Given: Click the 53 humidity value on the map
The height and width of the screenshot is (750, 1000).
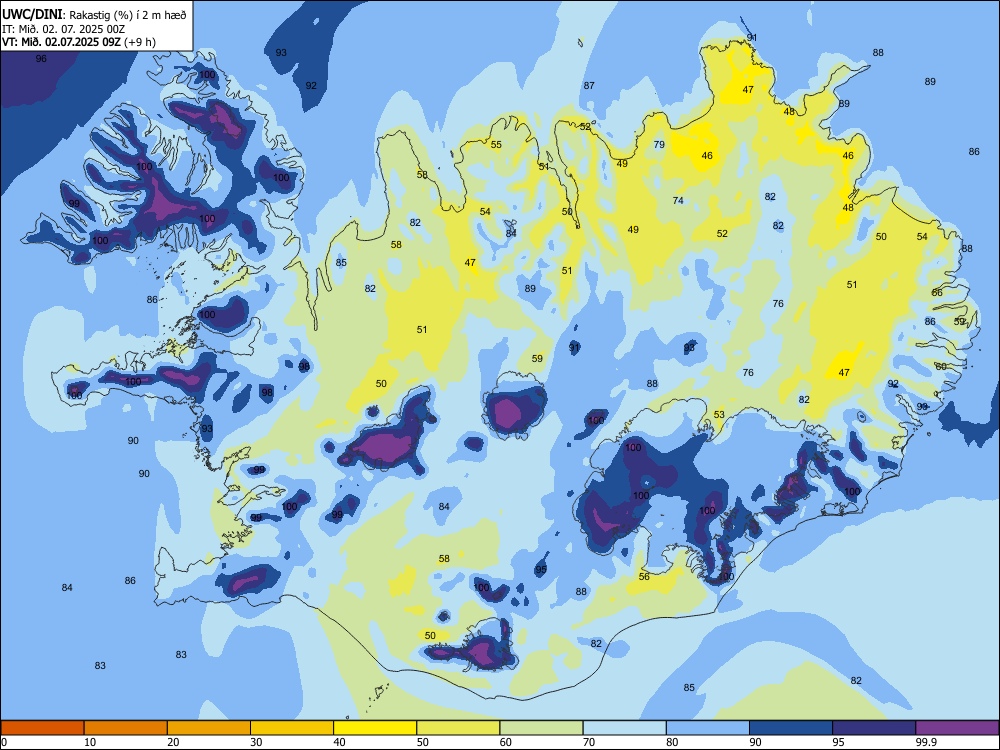Looking at the screenshot, I should [x=719, y=415].
